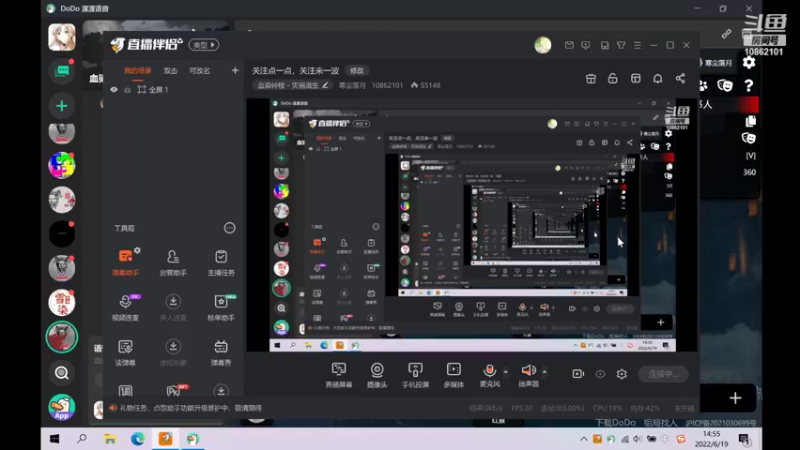Mute the 麦克风 microphone

(489, 374)
